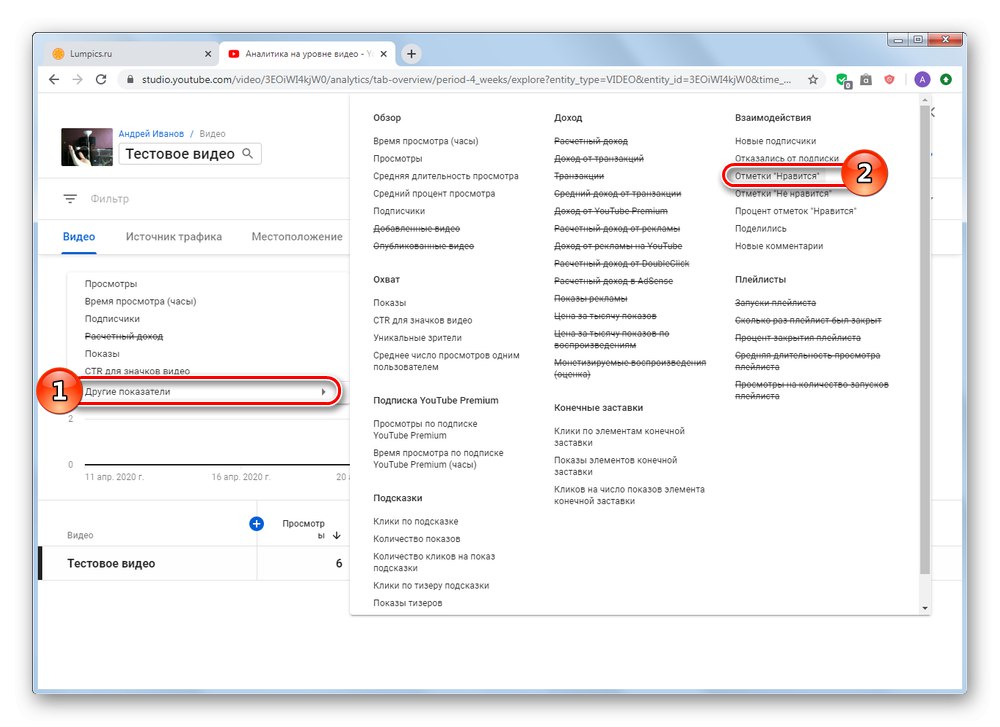Choose Показы in left metric list
This screenshot has width=1000, height=727.
point(102,354)
